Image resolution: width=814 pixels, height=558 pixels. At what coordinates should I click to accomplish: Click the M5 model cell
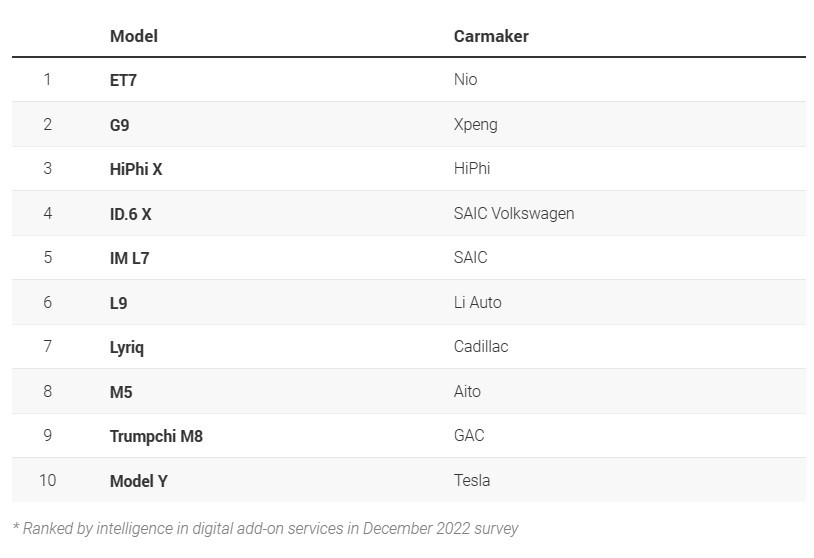(121, 392)
